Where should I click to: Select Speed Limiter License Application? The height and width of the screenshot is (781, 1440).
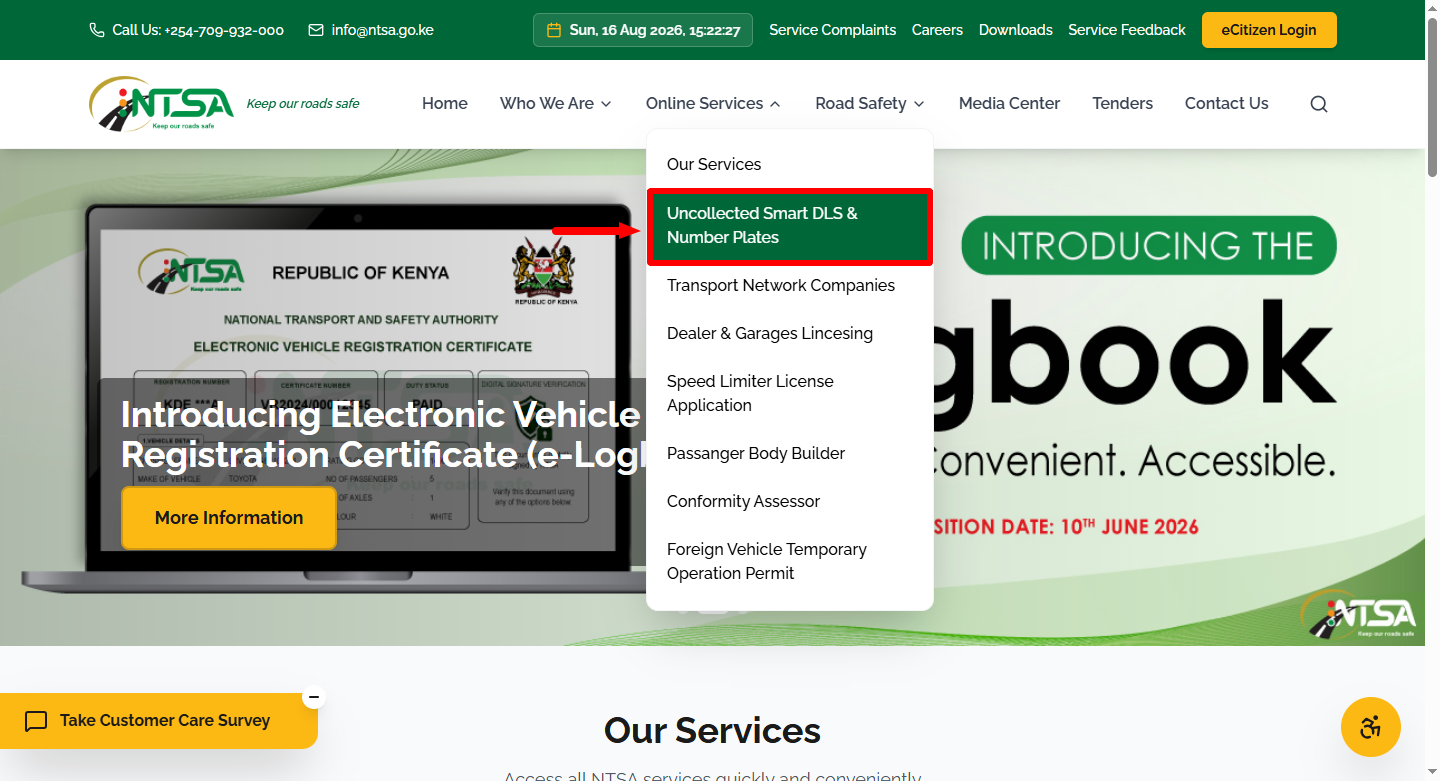(790, 394)
